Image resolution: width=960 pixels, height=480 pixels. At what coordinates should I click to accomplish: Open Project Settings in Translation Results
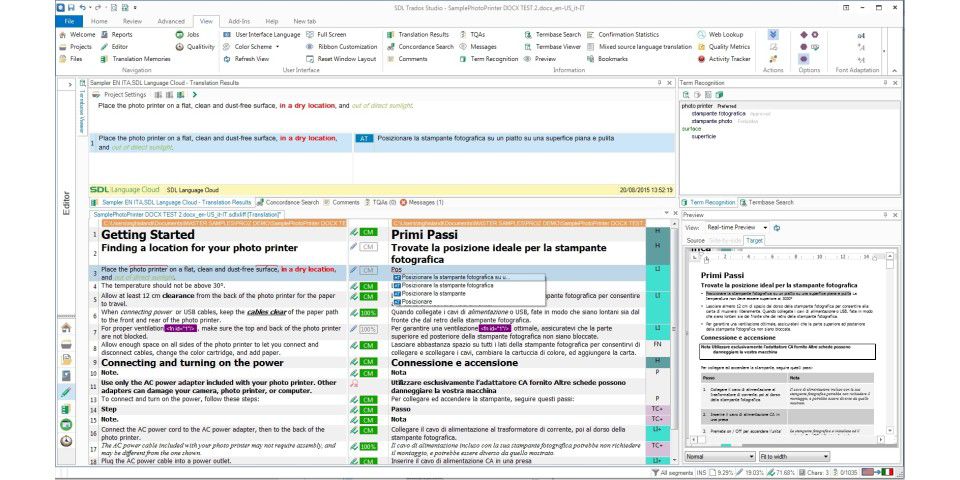point(119,95)
